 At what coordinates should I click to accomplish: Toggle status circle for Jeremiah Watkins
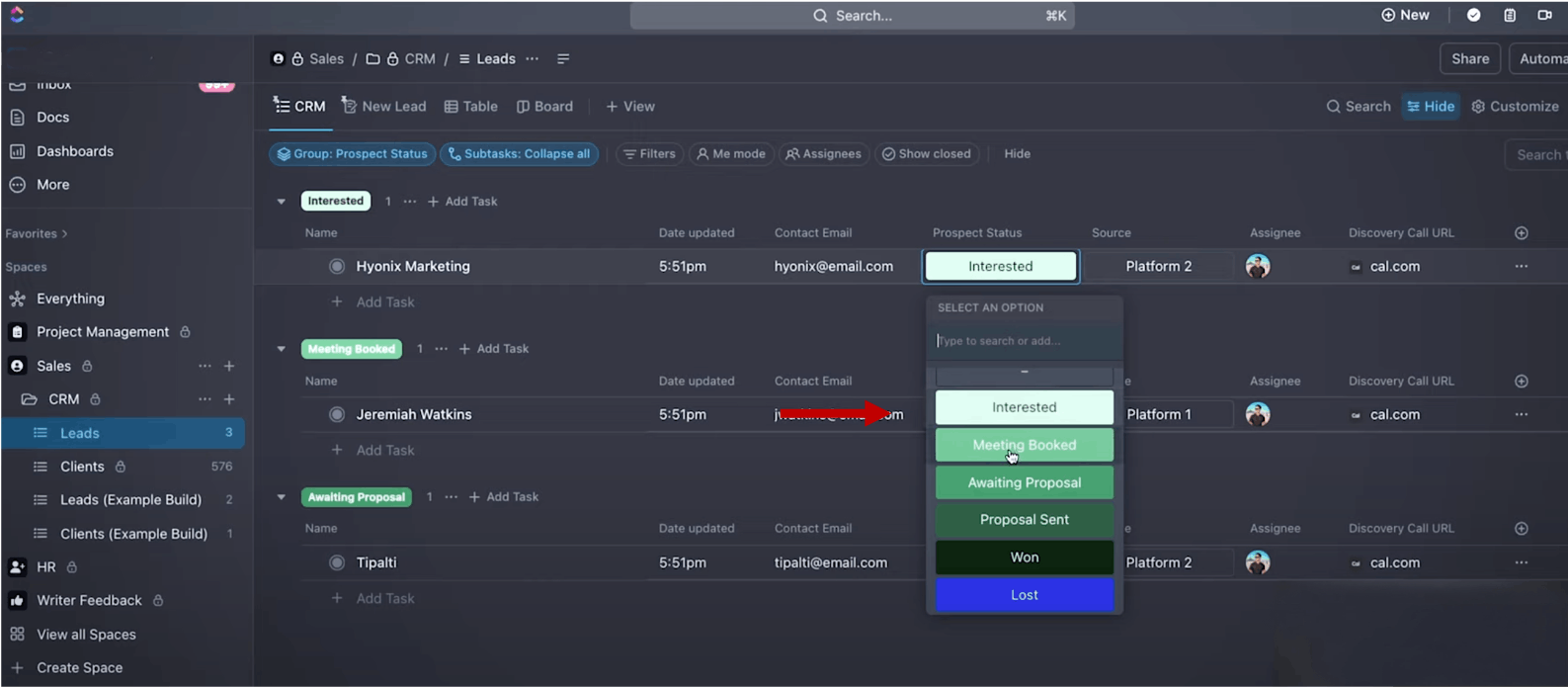point(337,414)
